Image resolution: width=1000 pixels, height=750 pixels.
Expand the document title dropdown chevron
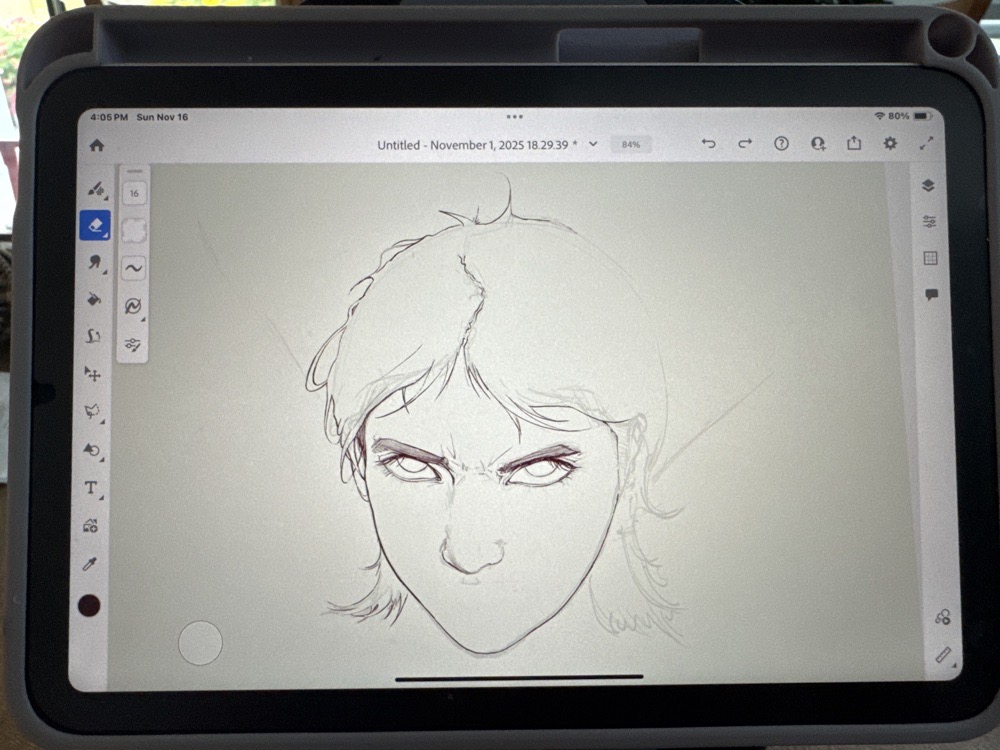coord(593,144)
